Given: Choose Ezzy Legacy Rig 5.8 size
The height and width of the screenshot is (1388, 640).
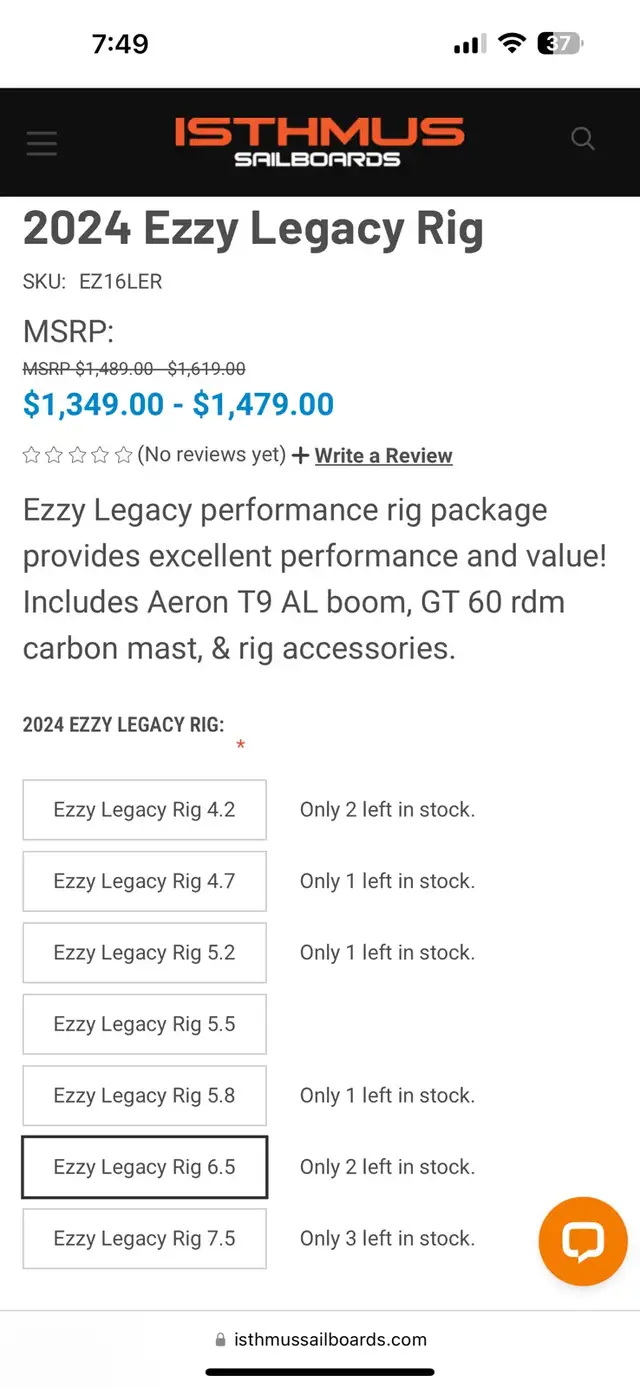Looking at the screenshot, I should coord(145,1096).
